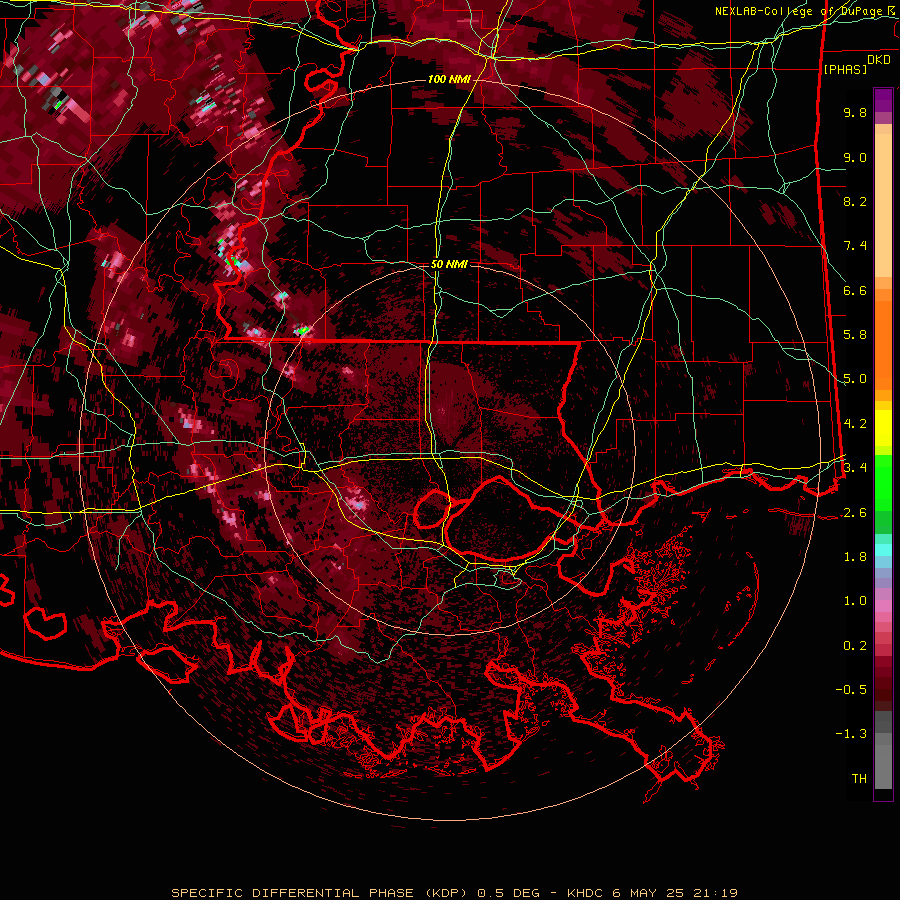Screen dimensions: 900x900
Task: Click the 6.6 scale value
Action: [x=855, y=290]
